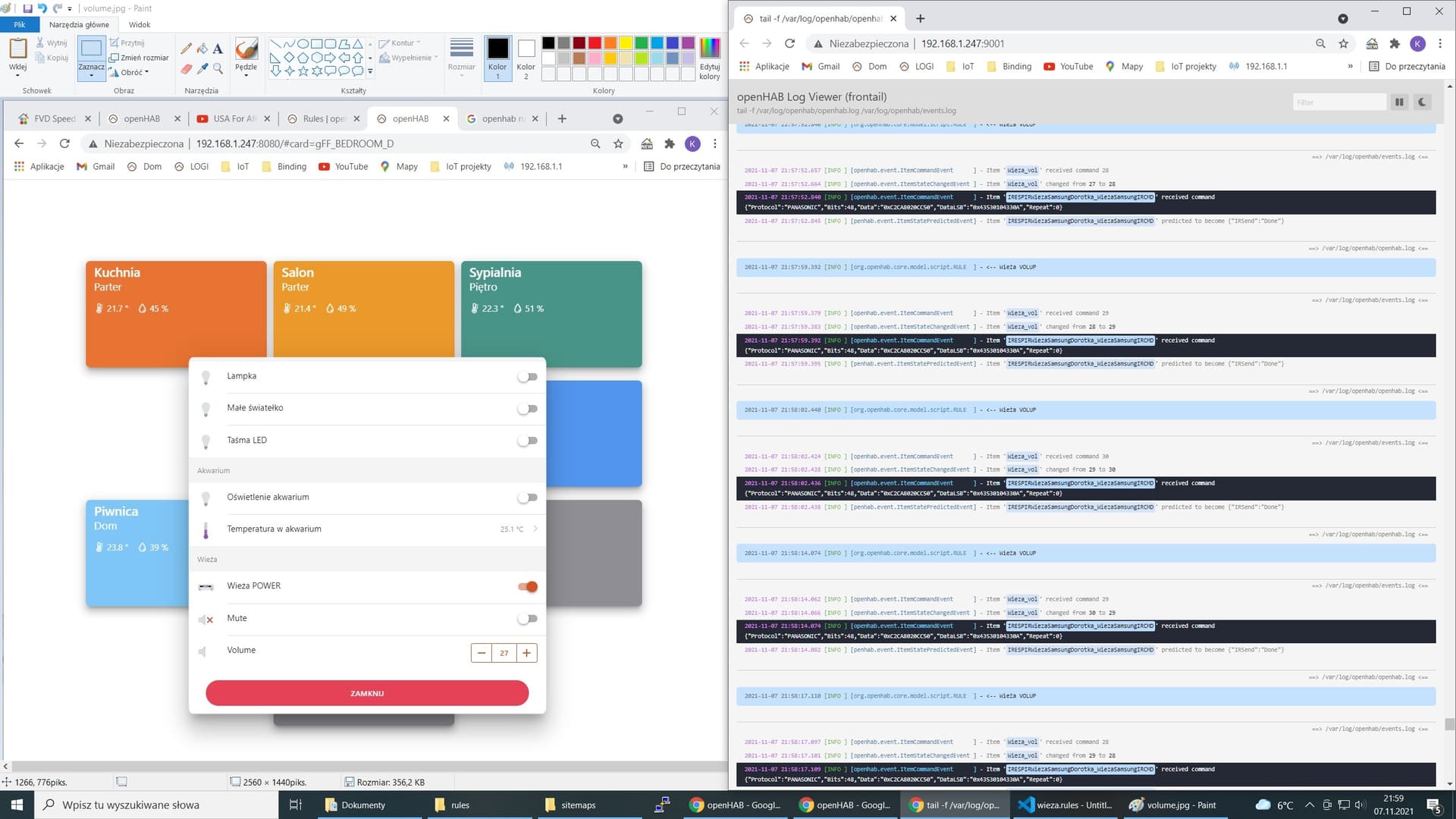Decrease Volume with minus button
The image size is (1456, 819).
[482, 653]
